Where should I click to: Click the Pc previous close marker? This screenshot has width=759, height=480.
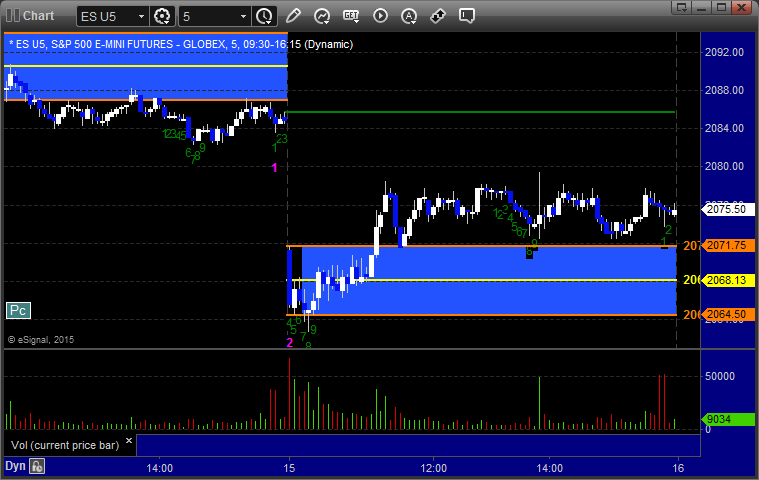[x=18, y=311]
